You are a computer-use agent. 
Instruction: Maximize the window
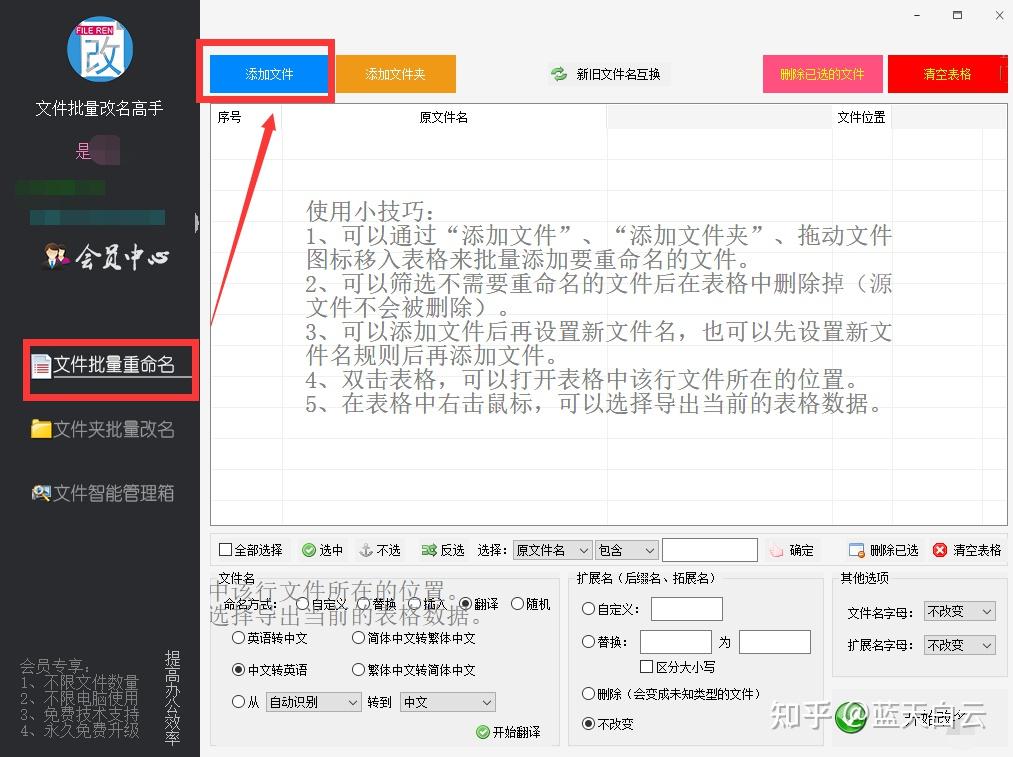point(957,15)
